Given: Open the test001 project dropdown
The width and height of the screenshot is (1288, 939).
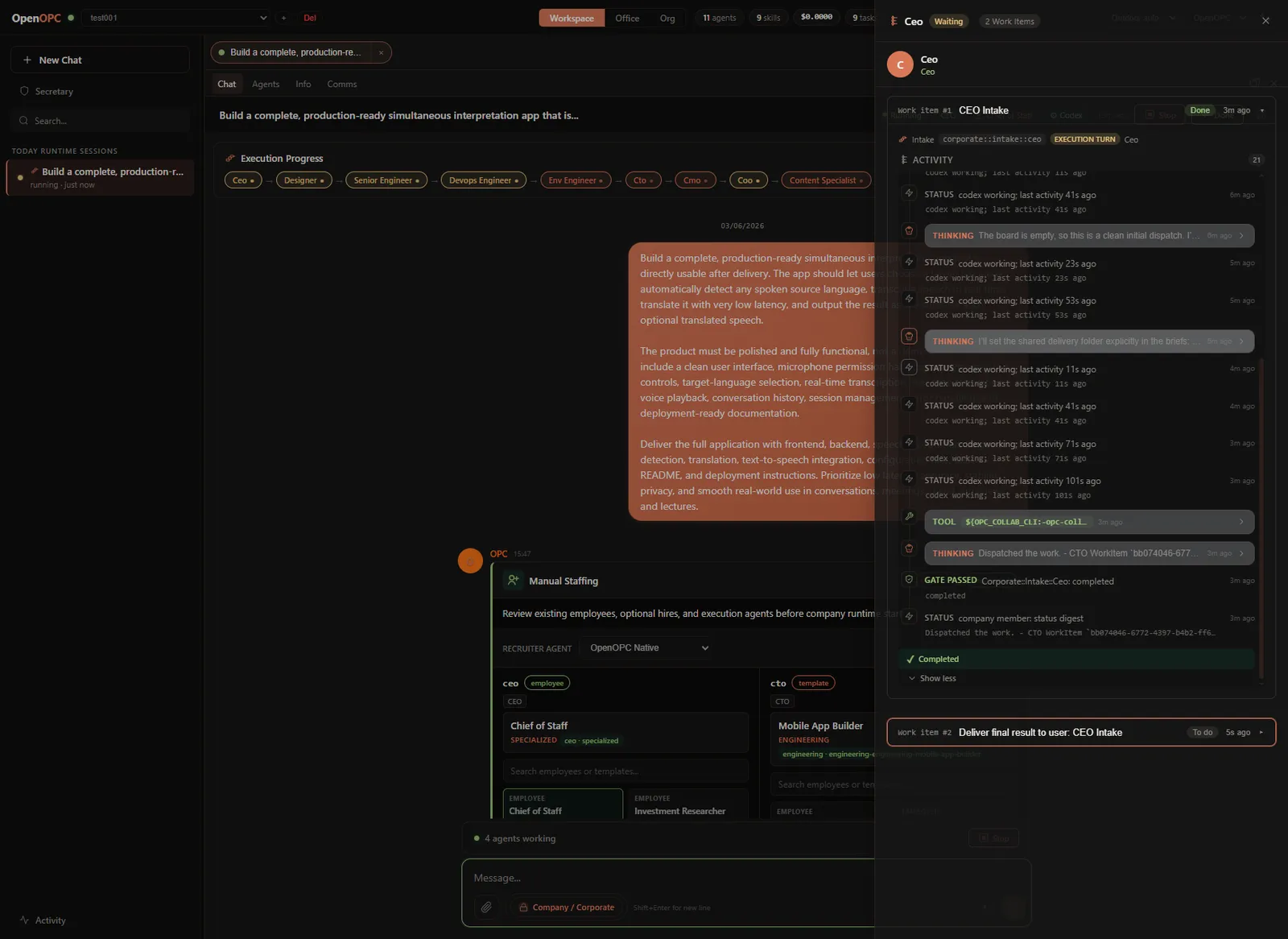Looking at the screenshot, I should (x=176, y=18).
